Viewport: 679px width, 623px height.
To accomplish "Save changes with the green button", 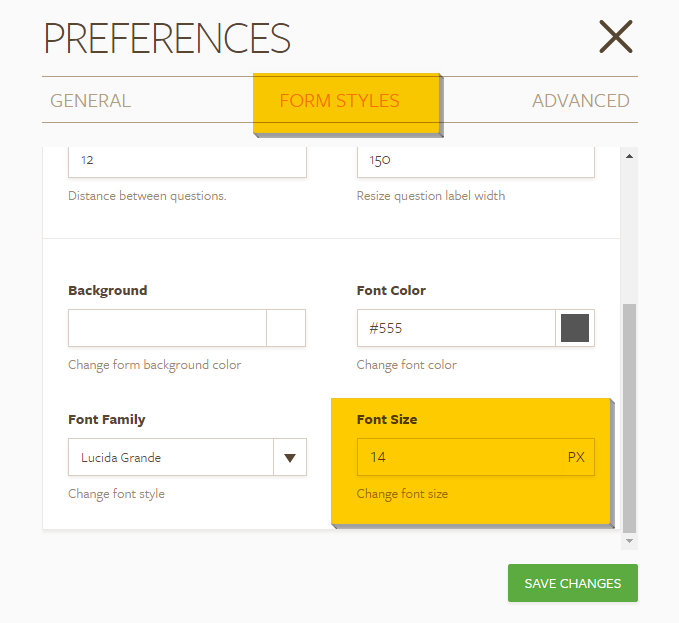I will click(x=572, y=584).
